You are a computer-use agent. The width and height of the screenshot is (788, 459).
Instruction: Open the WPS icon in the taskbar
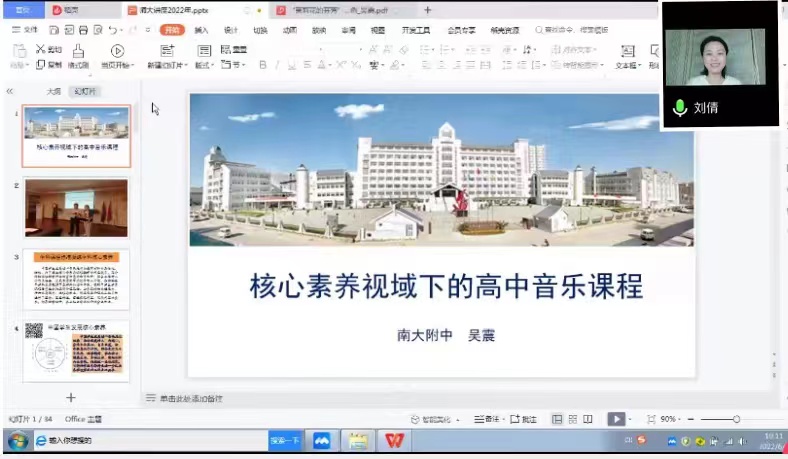[x=395, y=440]
